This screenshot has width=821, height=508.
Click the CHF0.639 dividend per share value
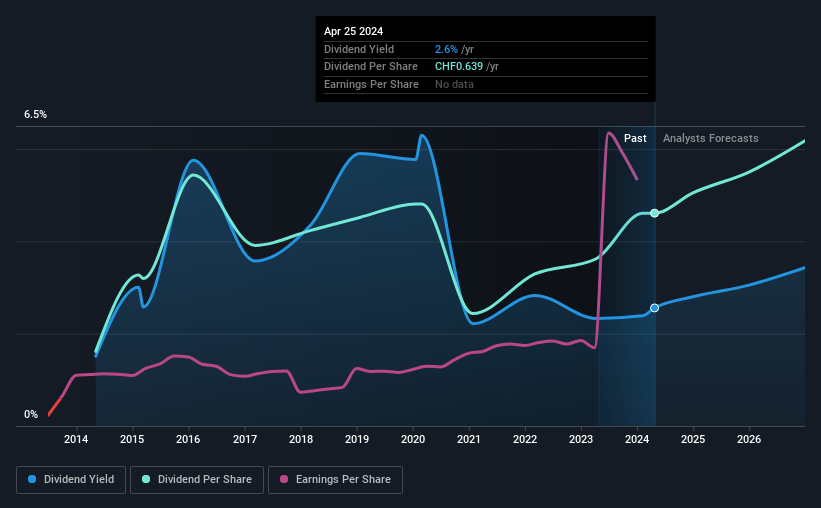pos(459,67)
